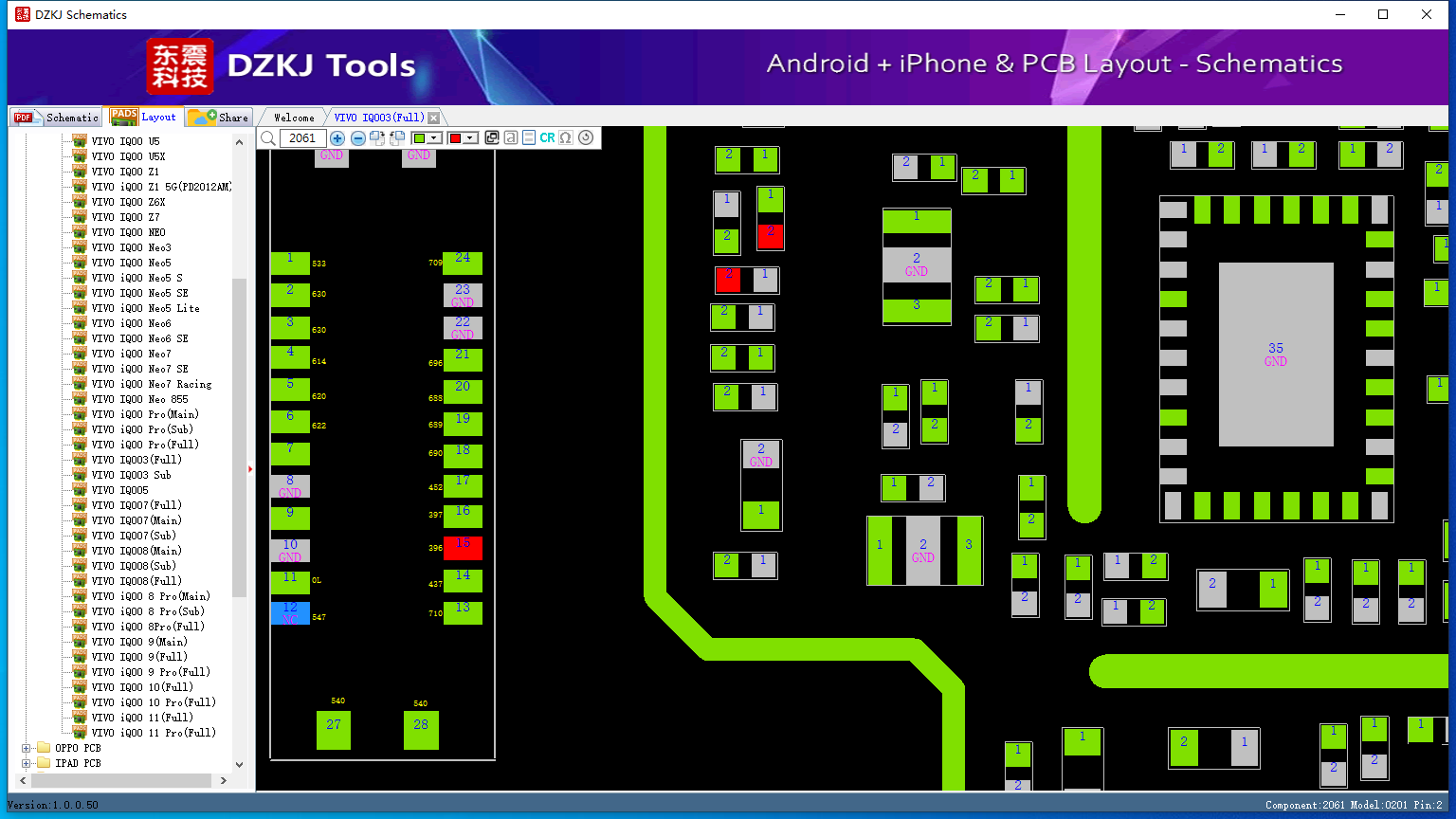Go to the Welcome document tab

(x=294, y=118)
